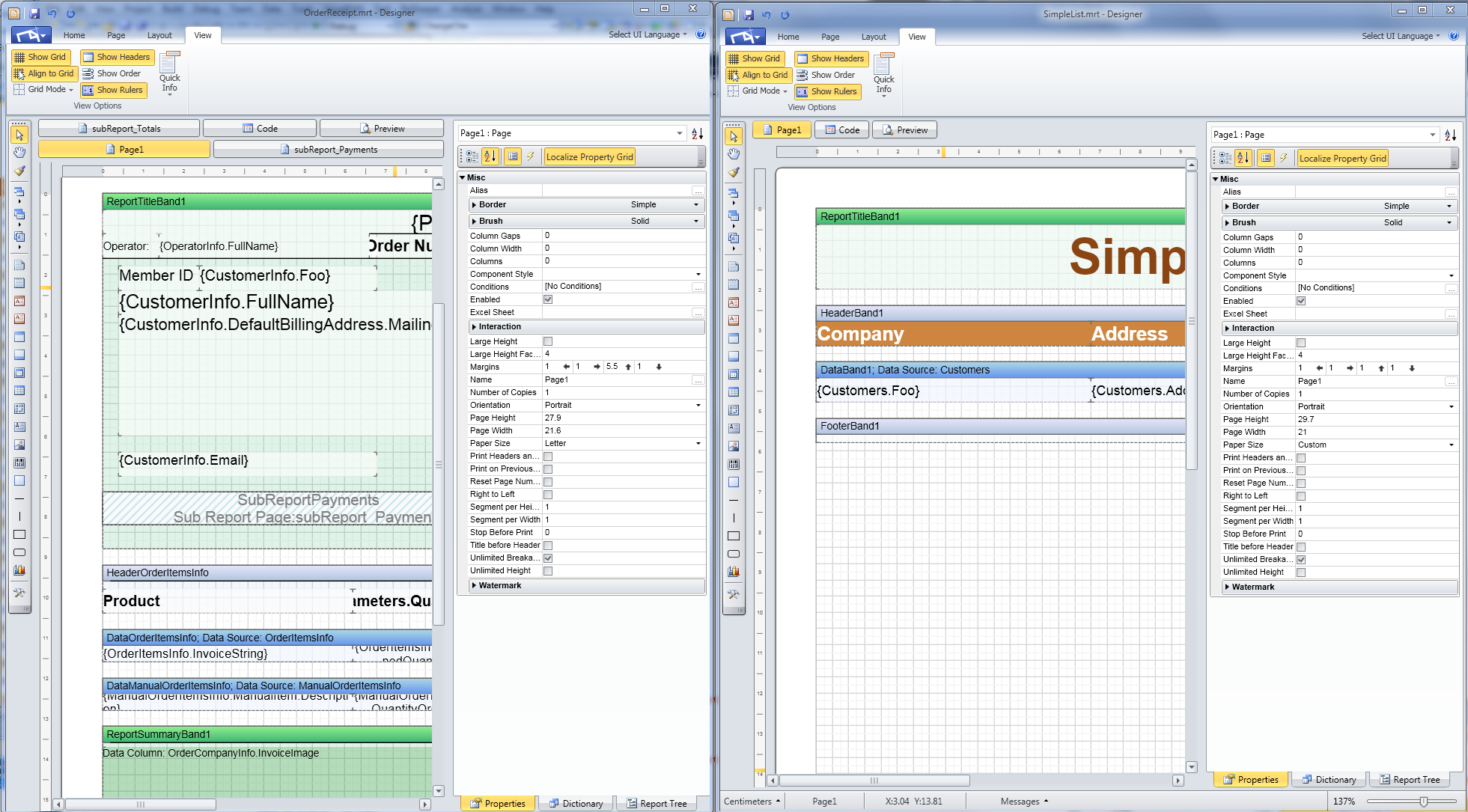Choose the image component in OrderReceipt toolbox
Viewport: 1468px width, 812px height.
click(x=19, y=445)
